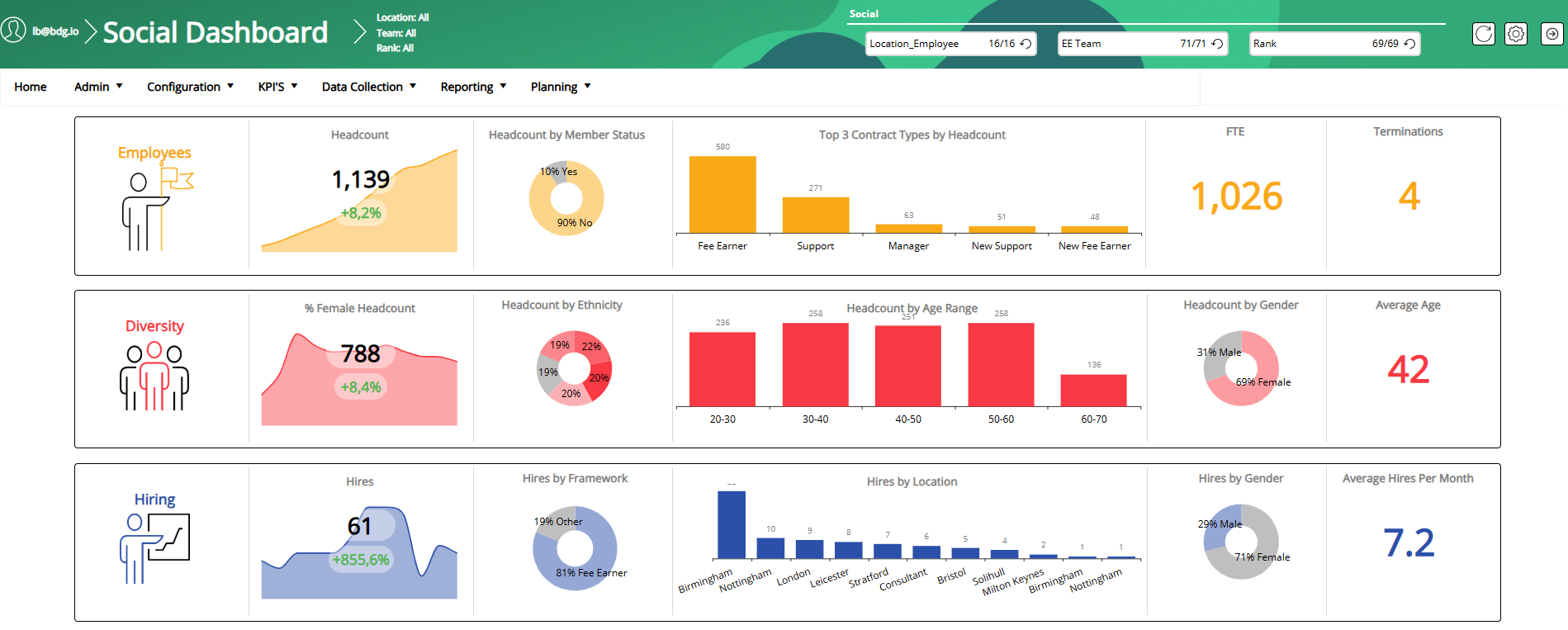Image resolution: width=1568 pixels, height=630 pixels.
Task: Reset the Location_Employee filter
Action: [1026, 44]
